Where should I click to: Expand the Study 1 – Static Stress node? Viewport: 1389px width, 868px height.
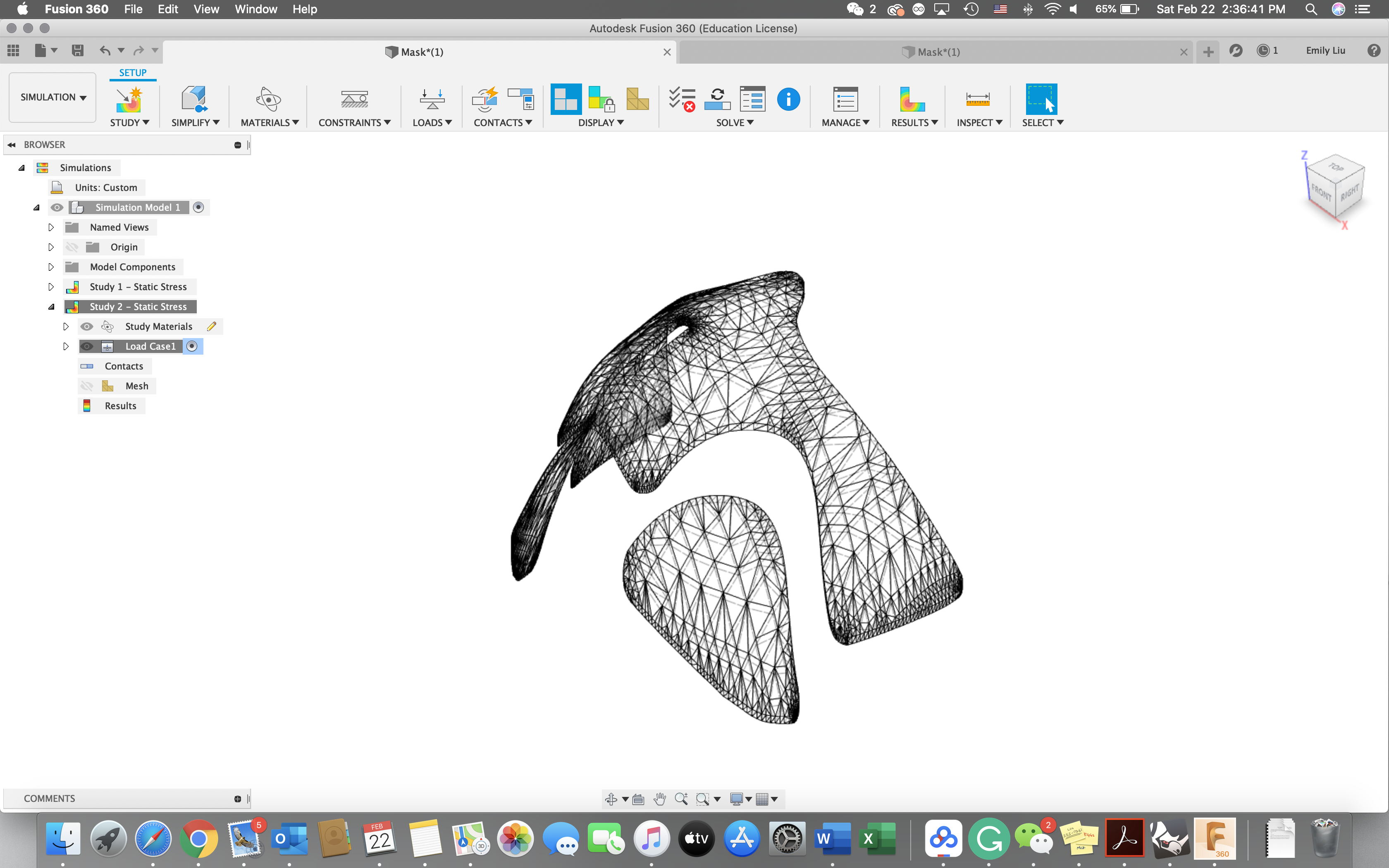pos(51,287)
